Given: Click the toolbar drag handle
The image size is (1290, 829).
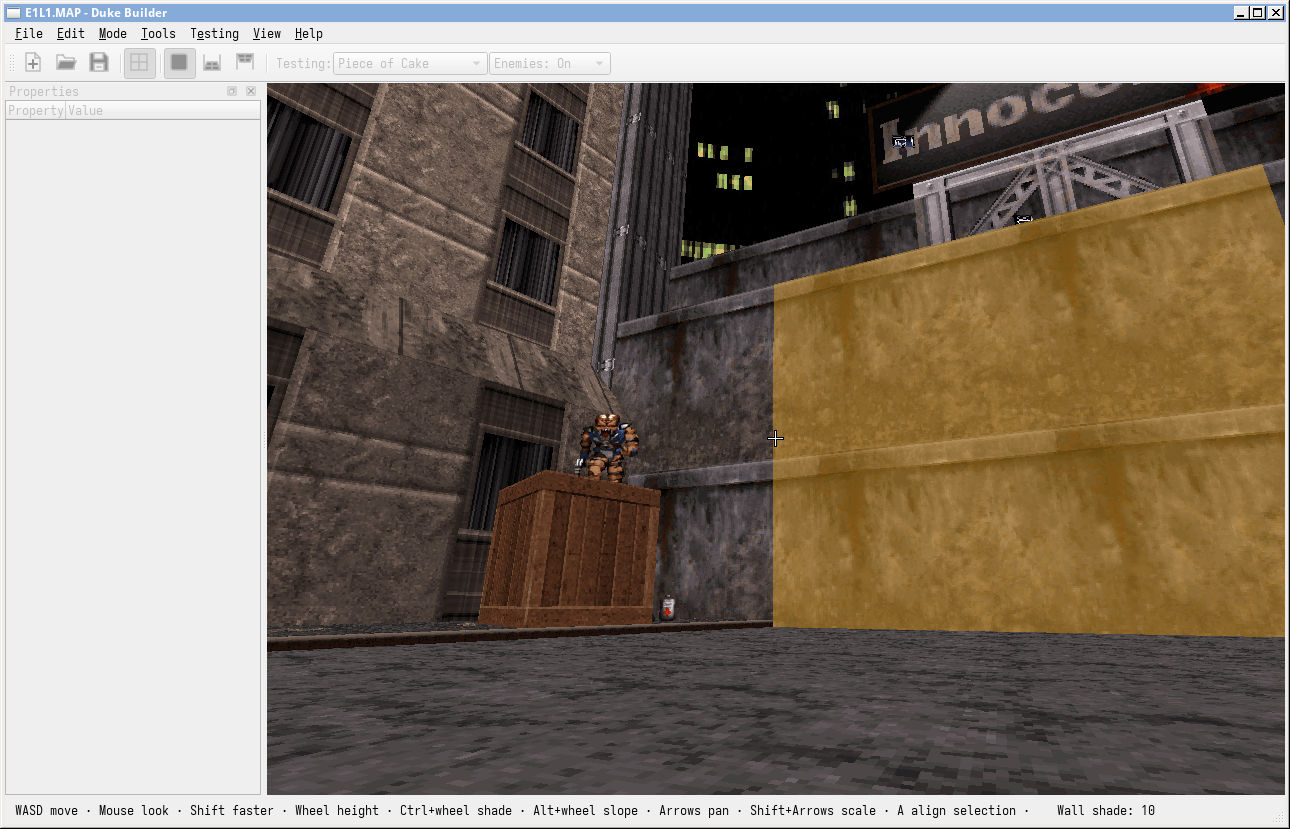Looking at the screenshot, I should (12, 63).
